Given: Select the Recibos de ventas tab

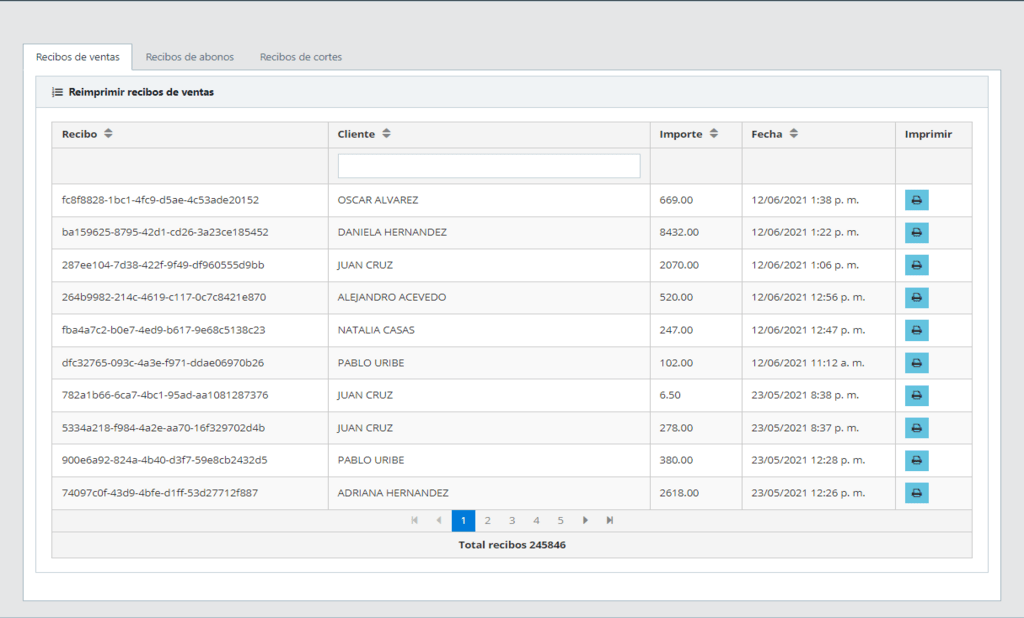Looking at the screenshot, I should (78, 57).
